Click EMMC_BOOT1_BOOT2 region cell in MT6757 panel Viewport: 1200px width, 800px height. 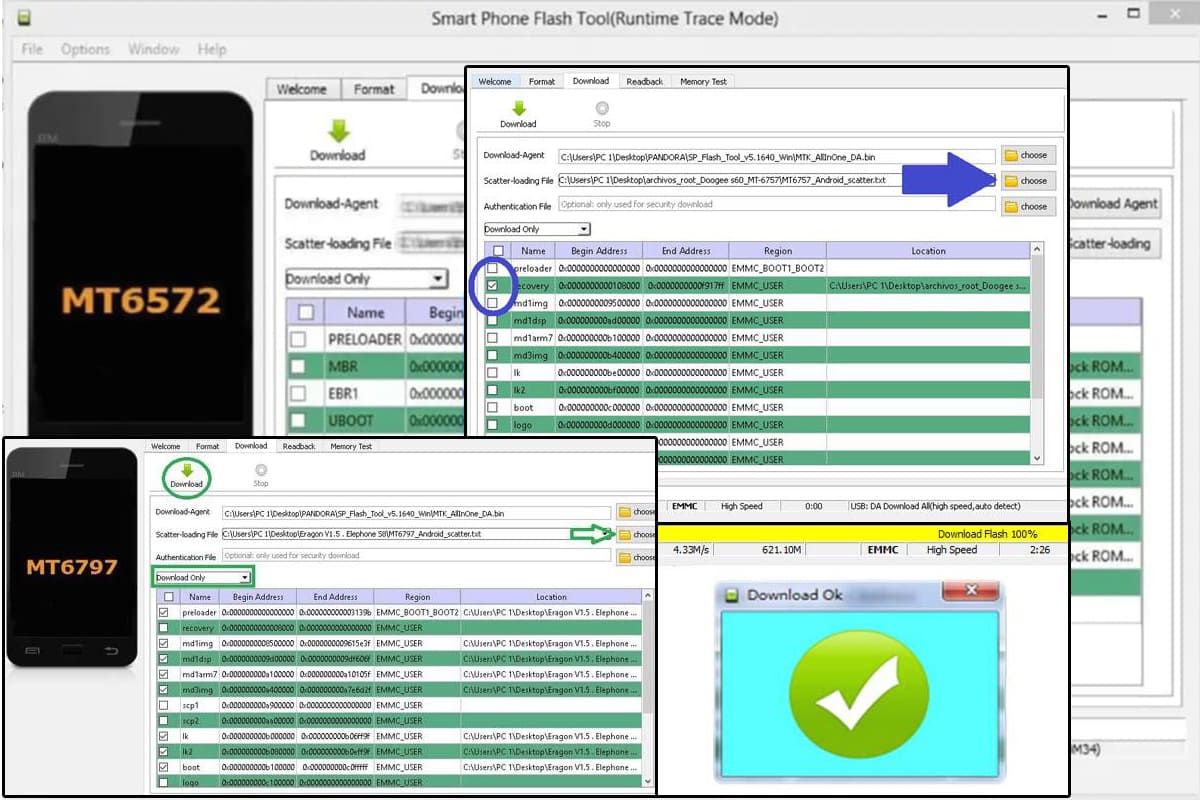(778, 269)
